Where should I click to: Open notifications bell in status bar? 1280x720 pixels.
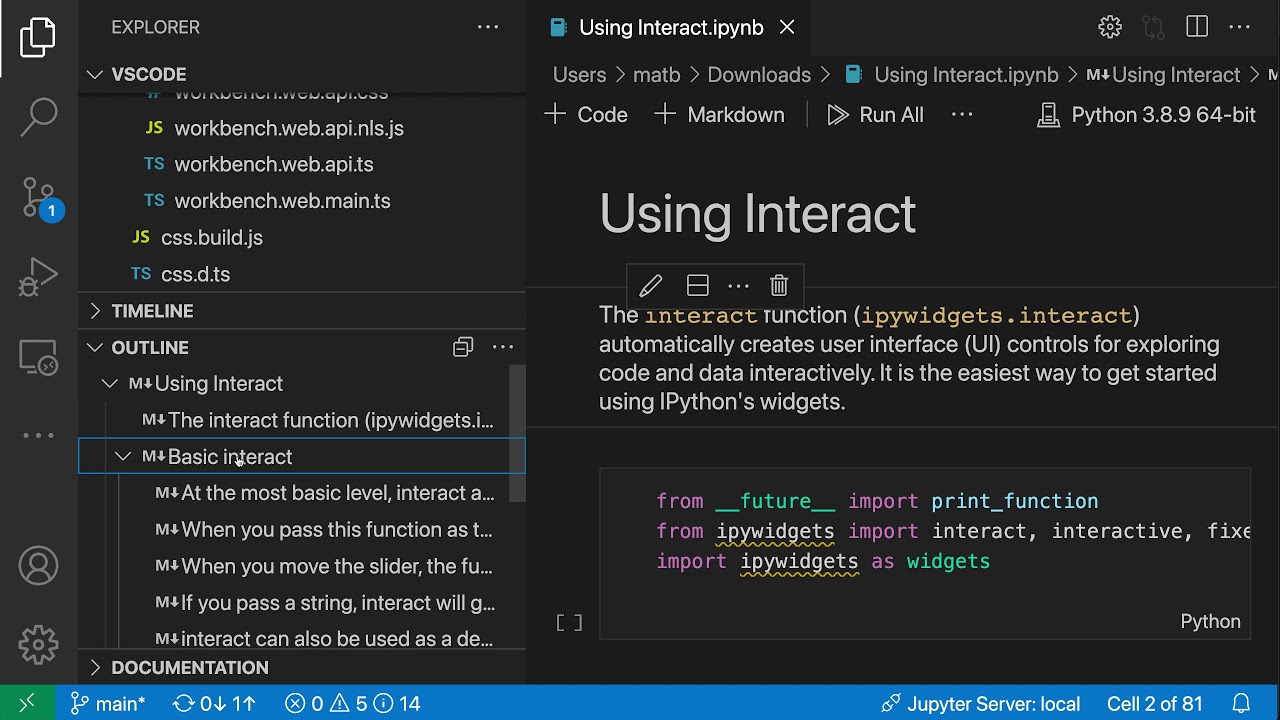point(1241,703)
